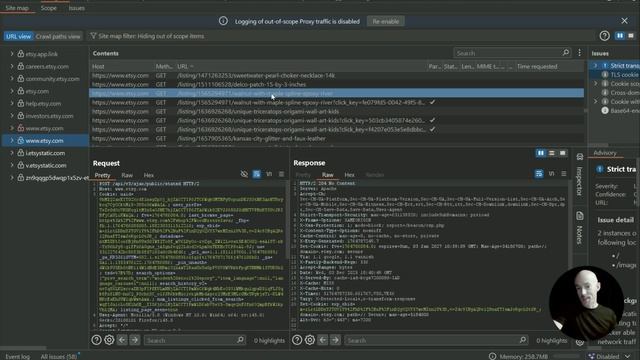The height and width of the screenshot is (360, 640).
Task: Open the Site map tab
Action: point(17,8)
